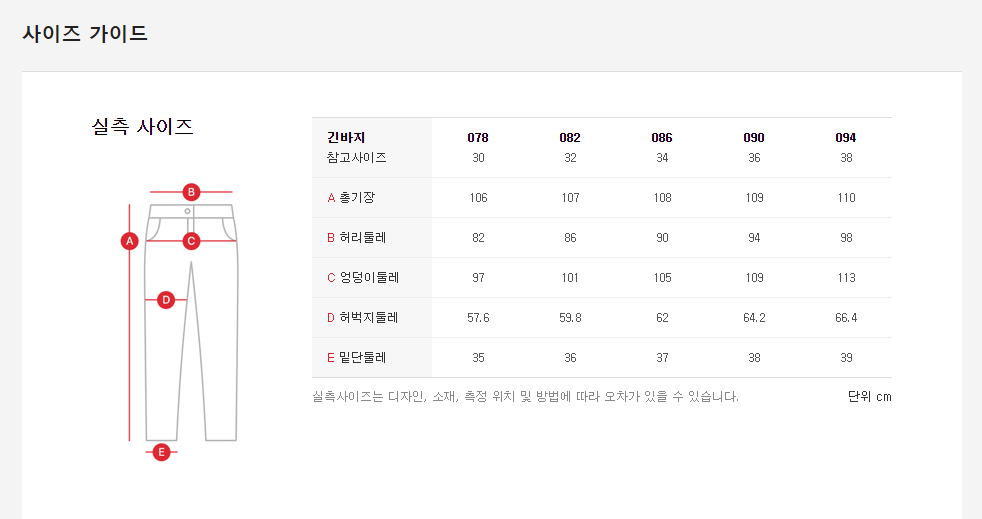982x519 pixels.
Task: Click the C 엉덩이둘레 row label
Action: 362,278
